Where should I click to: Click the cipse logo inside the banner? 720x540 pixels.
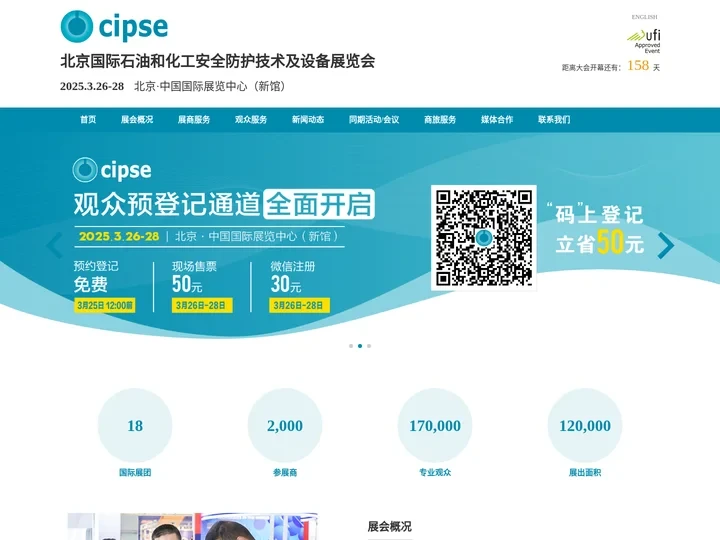[112, 170]
